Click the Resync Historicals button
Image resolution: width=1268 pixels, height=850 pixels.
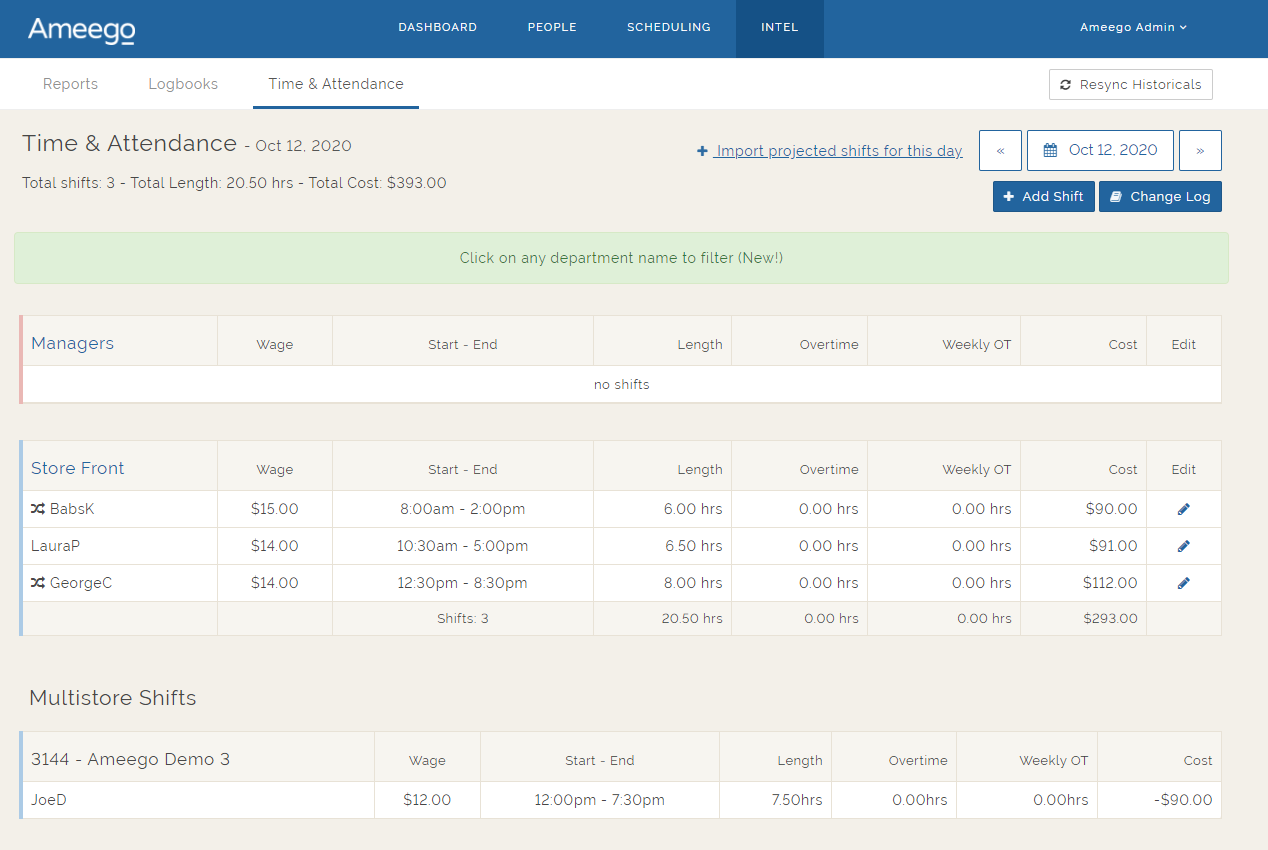tap(1130, 85)
